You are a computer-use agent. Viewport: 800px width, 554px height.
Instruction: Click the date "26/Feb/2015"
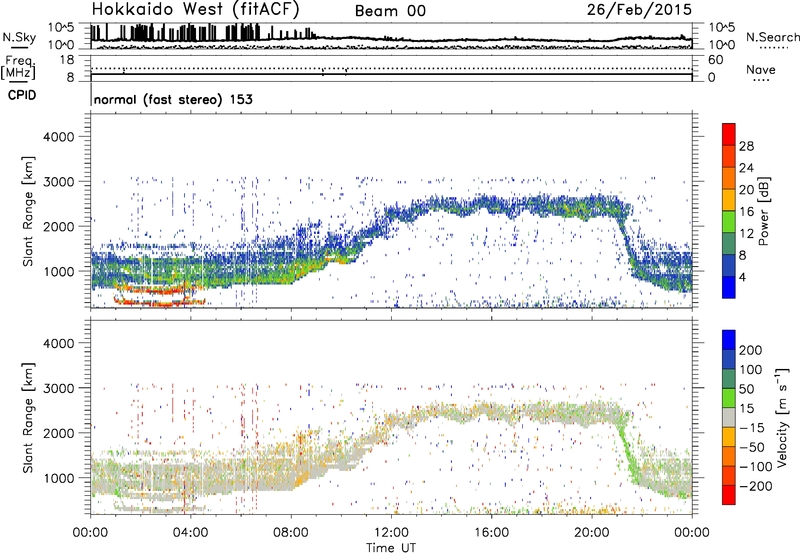click(x=639, y=9)
